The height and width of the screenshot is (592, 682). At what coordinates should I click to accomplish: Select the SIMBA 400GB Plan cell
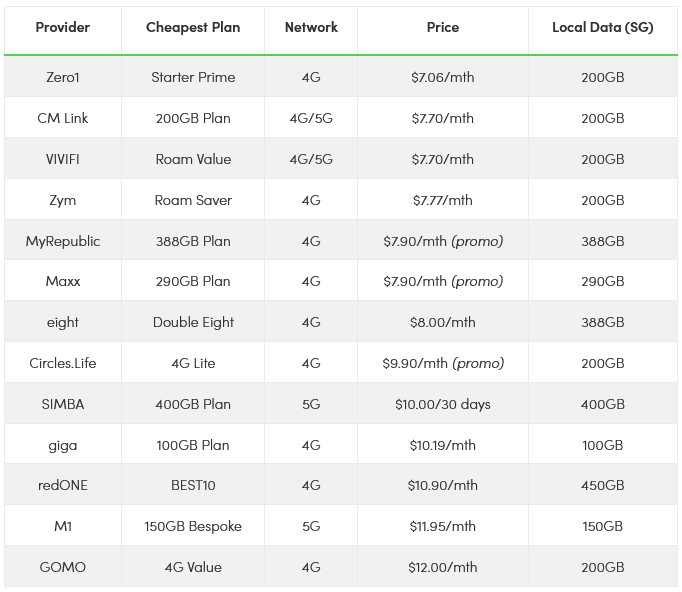[193, 404]
